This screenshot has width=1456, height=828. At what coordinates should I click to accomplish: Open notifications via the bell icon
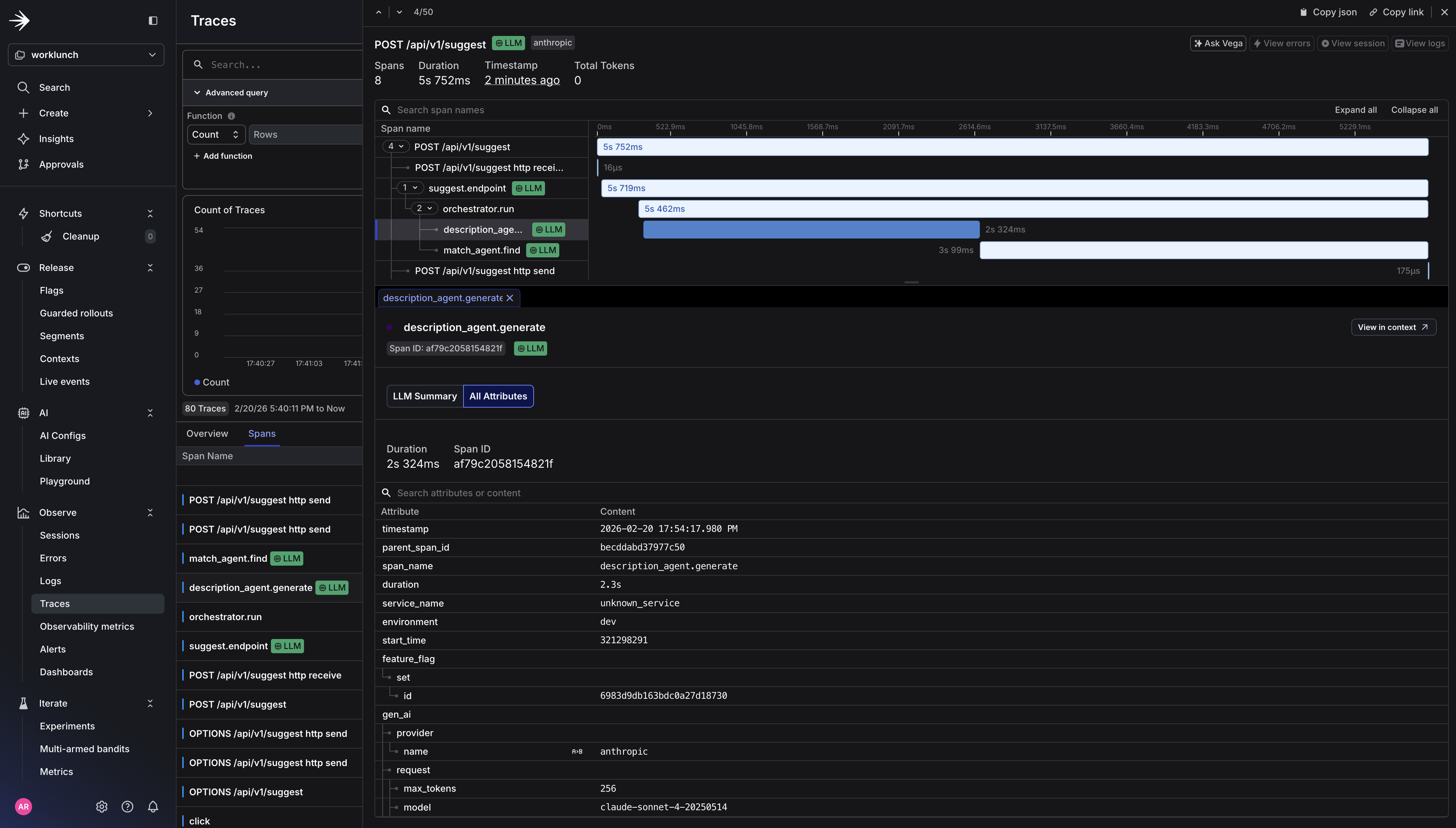click(x=152, y=806)
